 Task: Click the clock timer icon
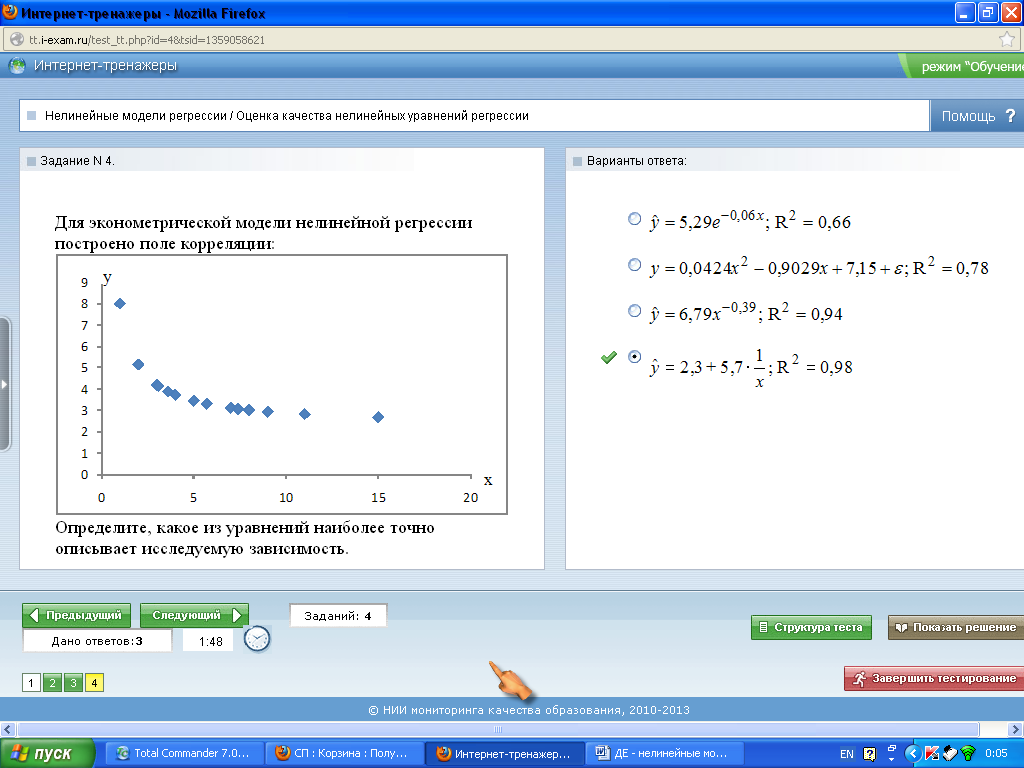coord(257,639)
